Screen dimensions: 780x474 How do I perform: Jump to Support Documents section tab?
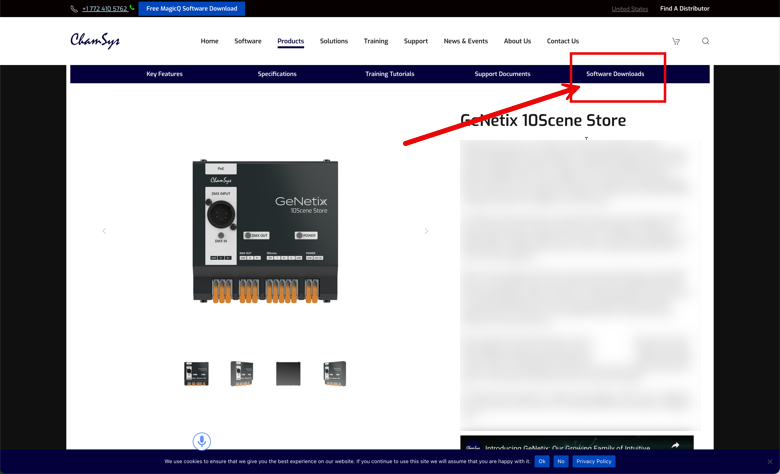coord(502,74)
